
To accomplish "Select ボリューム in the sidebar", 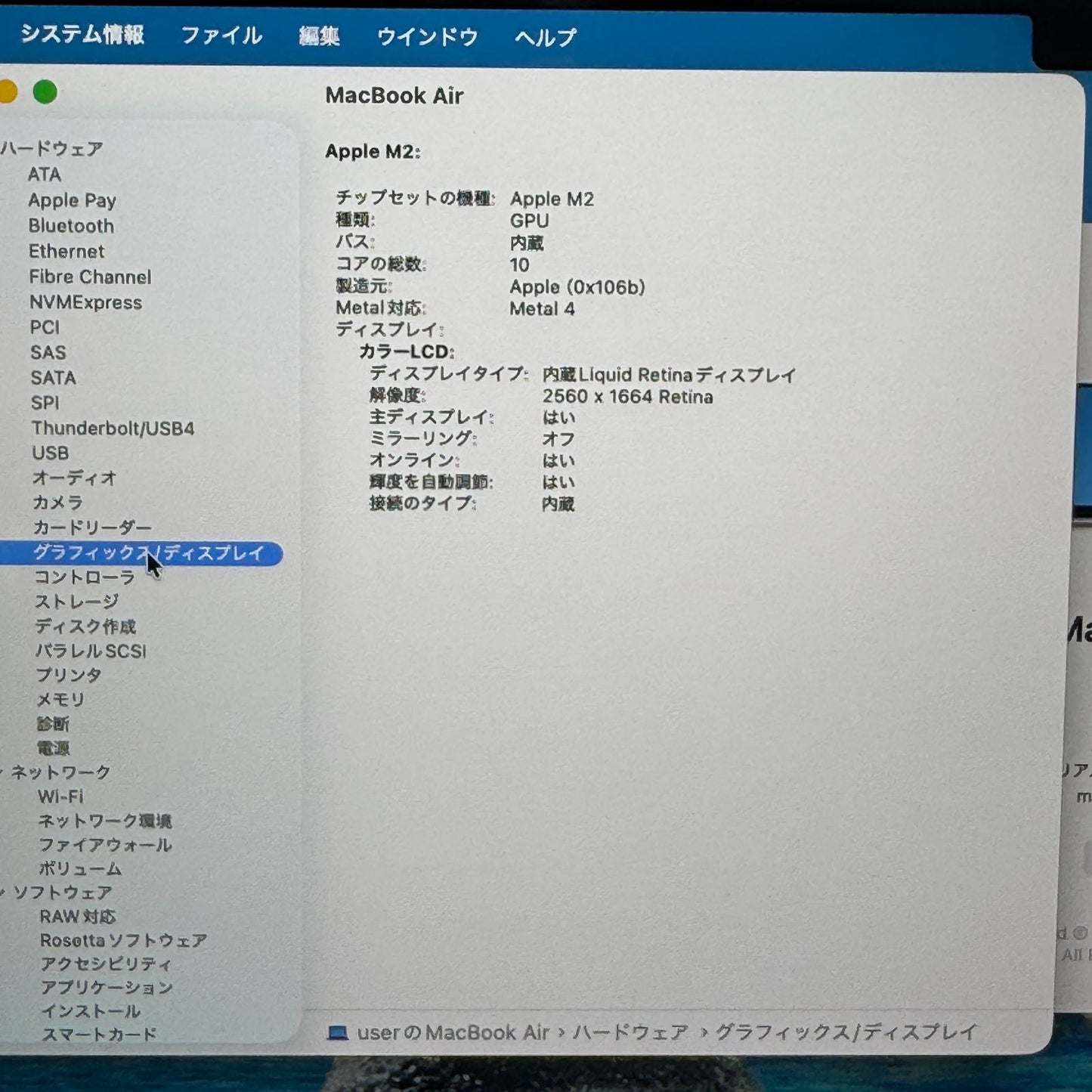I will point(80,869).
